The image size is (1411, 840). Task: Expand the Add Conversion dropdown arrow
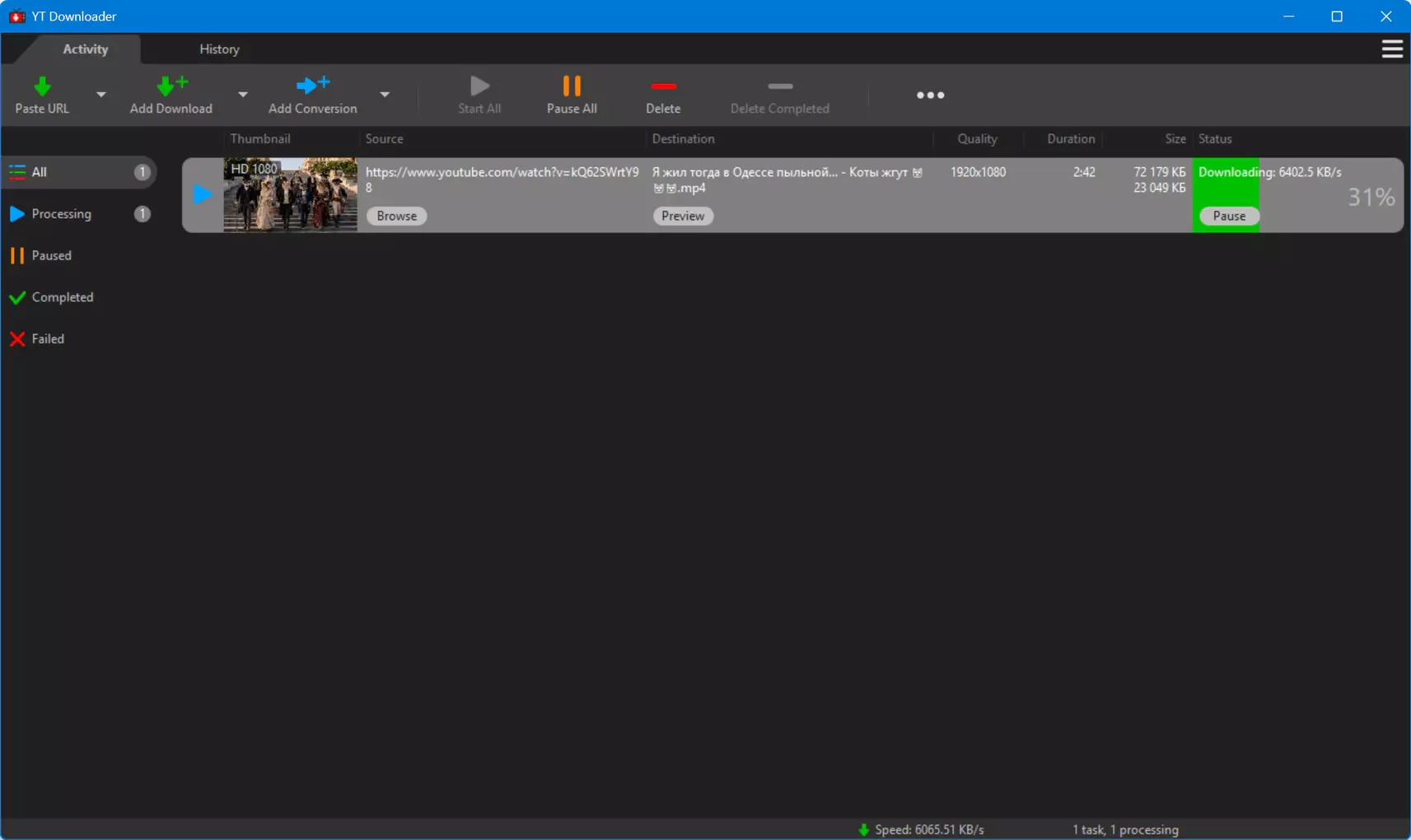385,95
